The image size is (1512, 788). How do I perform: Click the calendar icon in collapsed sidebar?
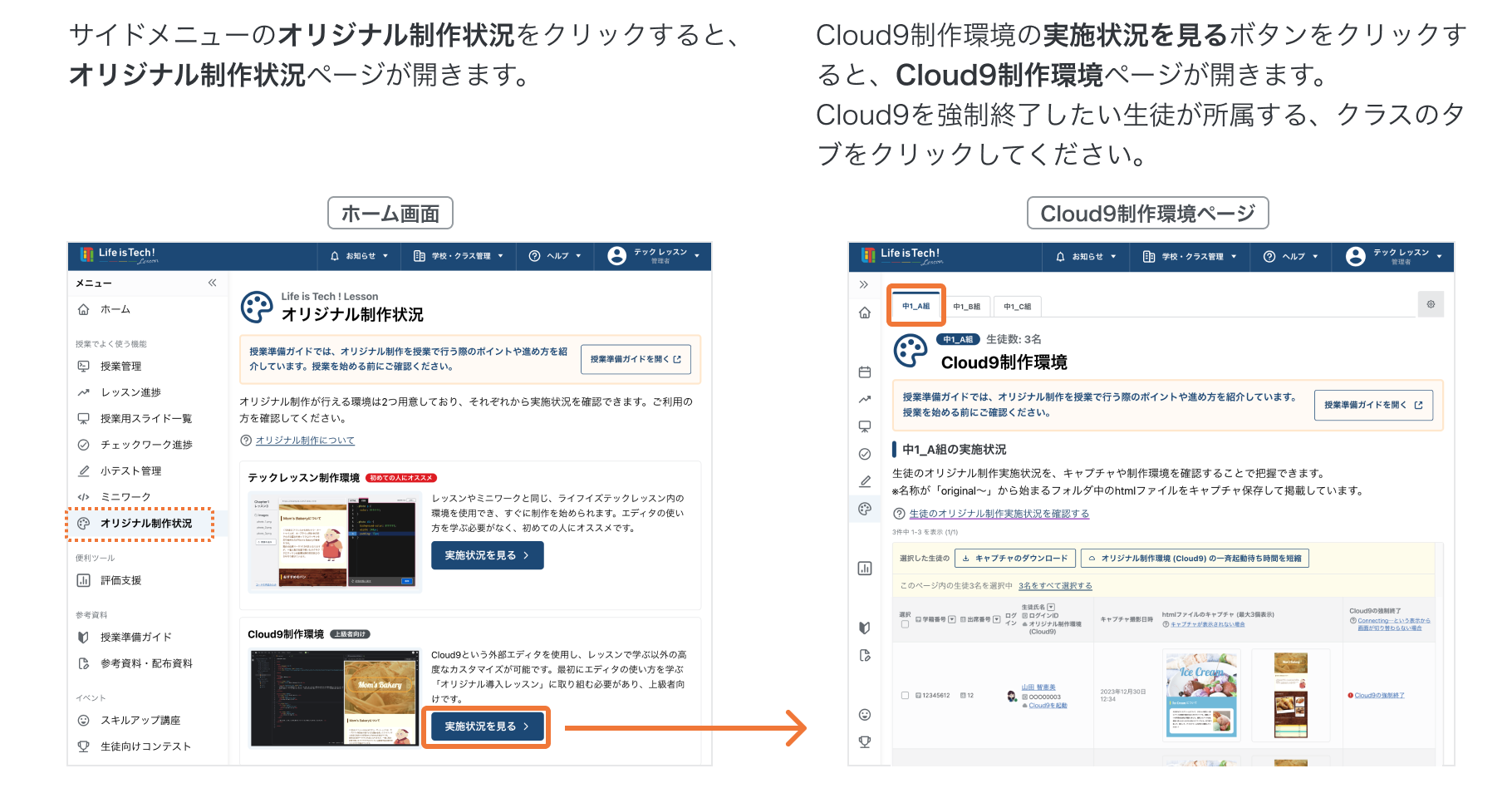pyautogui.click(x=865, y=372)
